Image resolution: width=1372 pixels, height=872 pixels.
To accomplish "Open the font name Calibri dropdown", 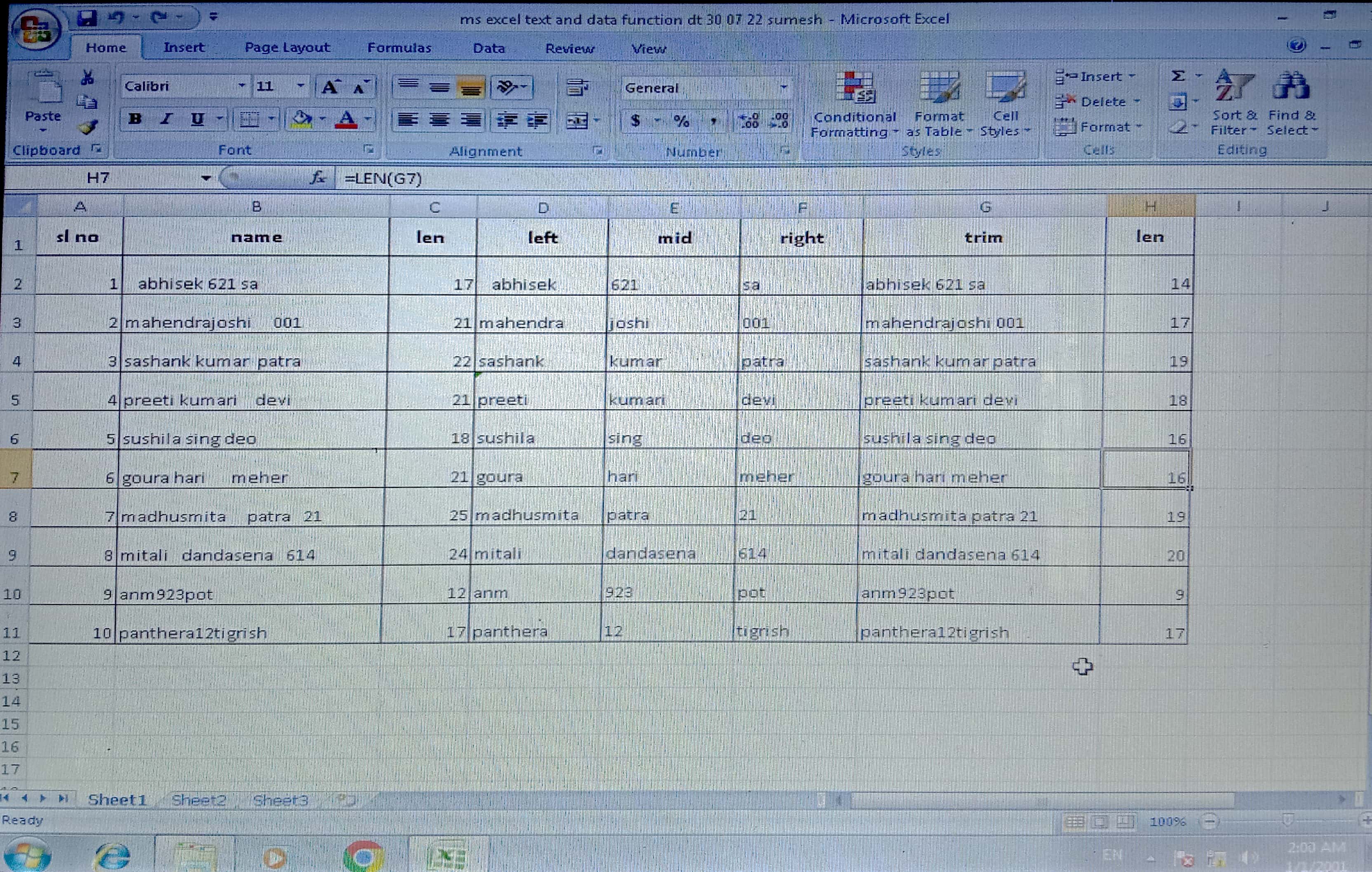I will tap(242, 86).
